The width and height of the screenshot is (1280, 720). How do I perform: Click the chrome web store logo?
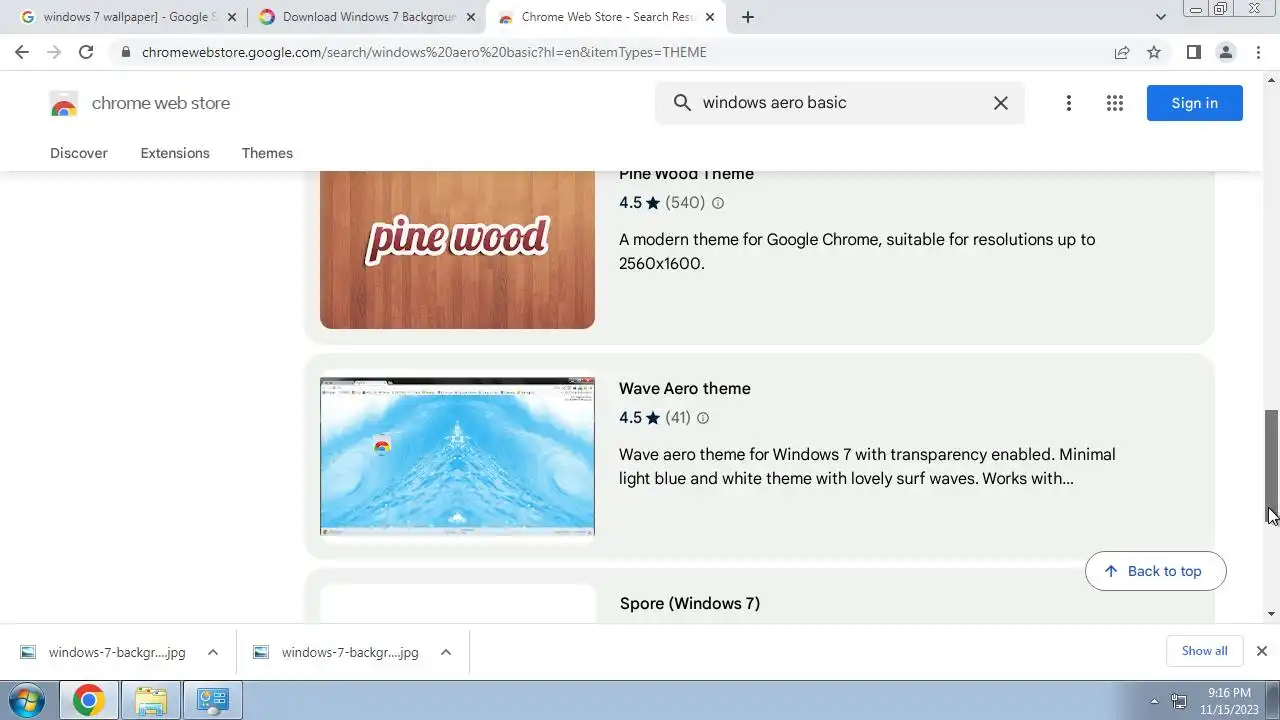coord(140,103)
